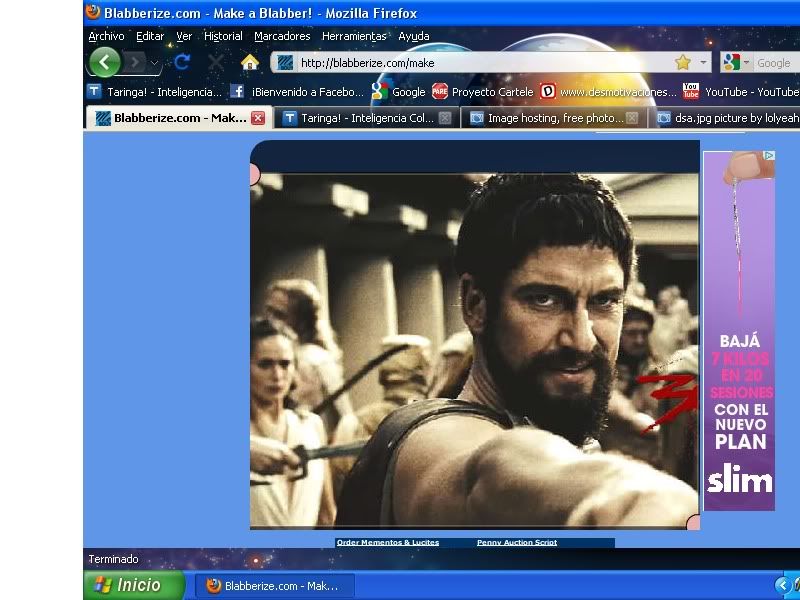Click the AdChoices icon on the ad
This screenshot has width=800, height=600.
pyautogui.click(x=769, y=156)
